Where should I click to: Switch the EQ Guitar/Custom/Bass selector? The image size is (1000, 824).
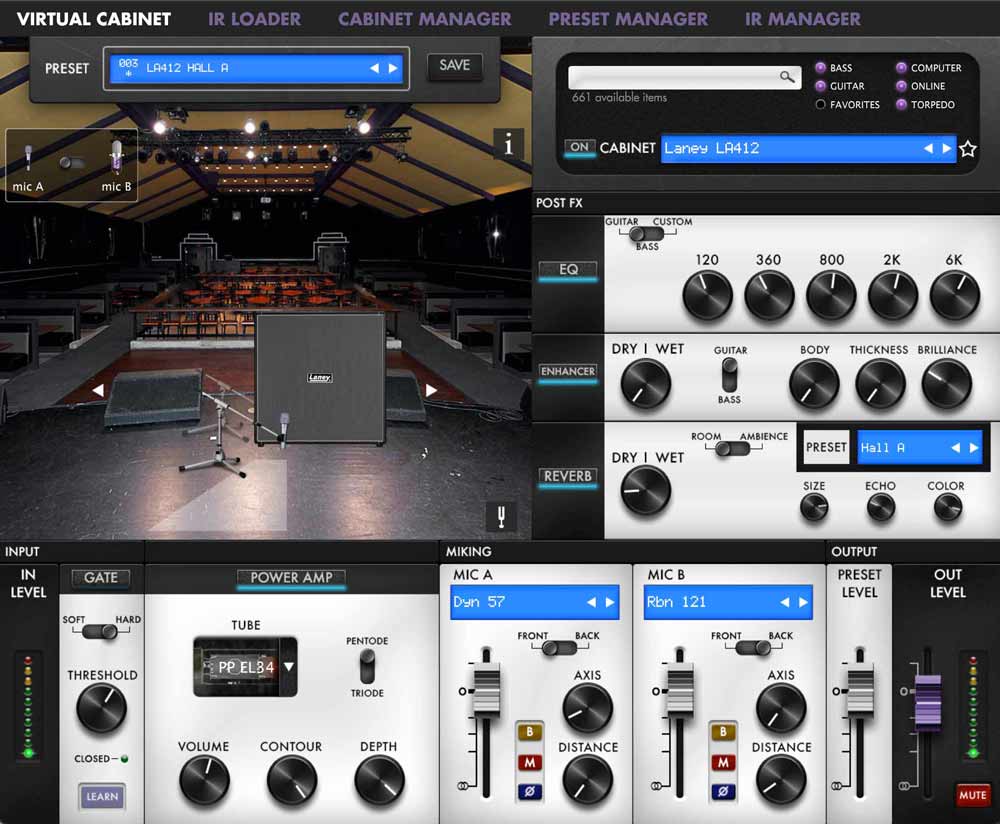pyautogui.click(x=646, y=234)
